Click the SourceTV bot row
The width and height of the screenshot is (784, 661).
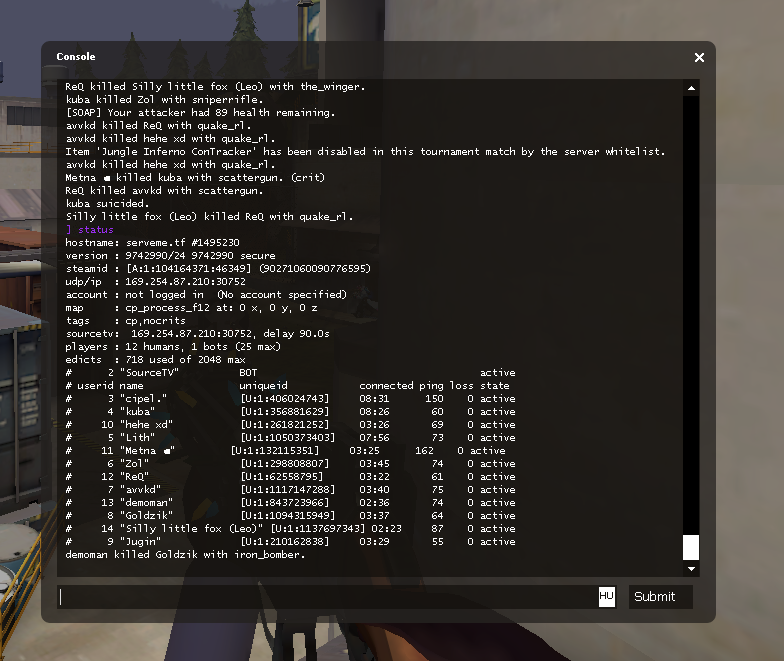click(290, 373)
